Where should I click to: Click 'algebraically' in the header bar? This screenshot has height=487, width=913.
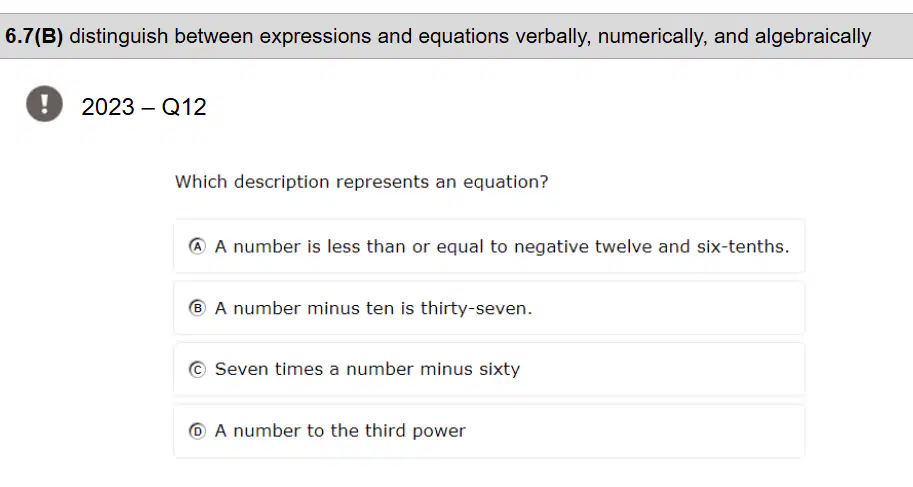[813, 37]
